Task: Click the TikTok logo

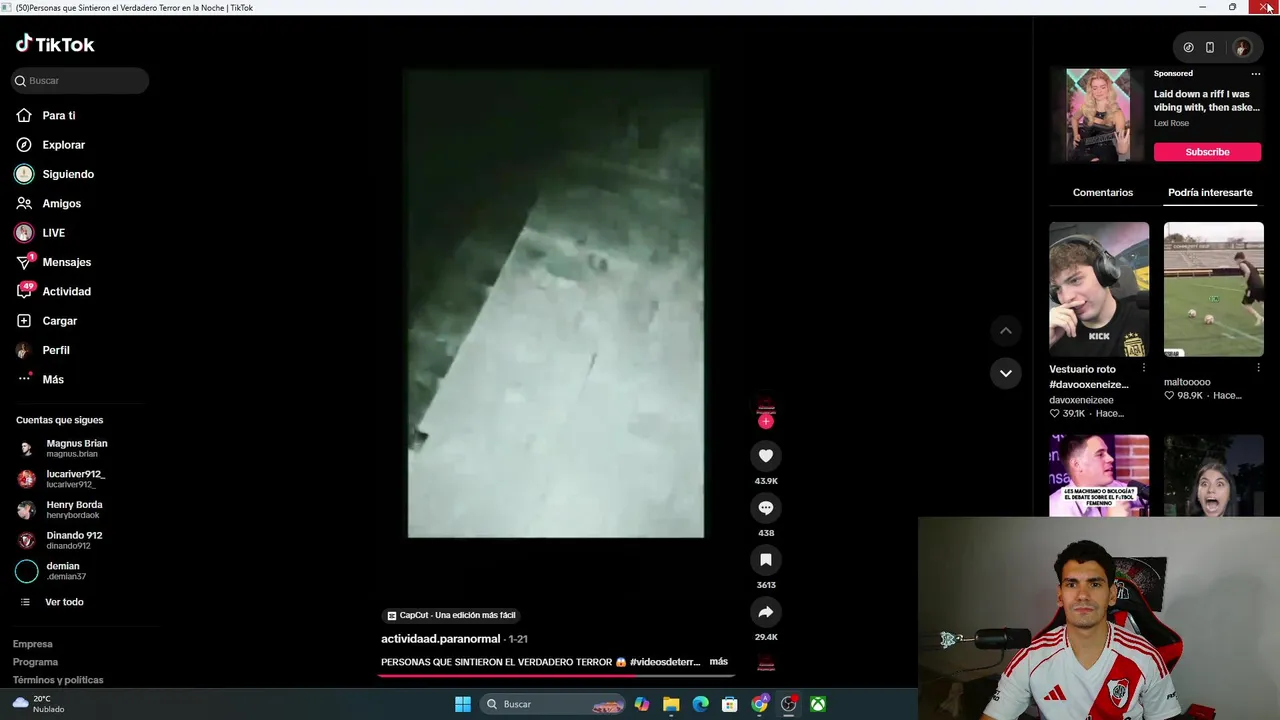Action: (x=55, y=44)
